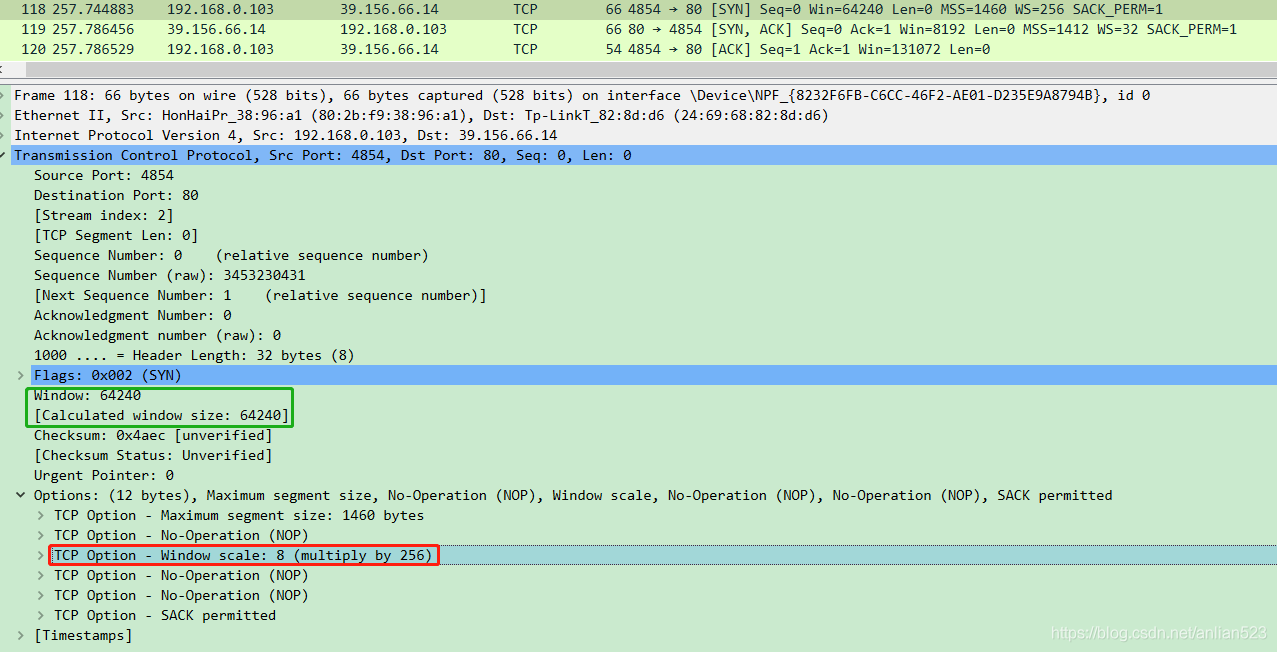This screenshot has height=652, width=1277.
Task: Select packet 118 SYN row in list
Action: [600, 9]
